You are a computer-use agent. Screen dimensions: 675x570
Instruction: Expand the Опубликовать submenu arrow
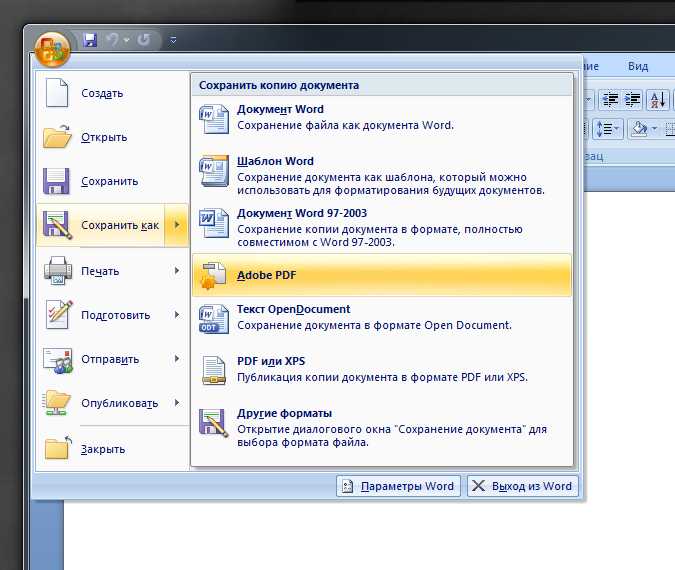click(x=176, y=403)
